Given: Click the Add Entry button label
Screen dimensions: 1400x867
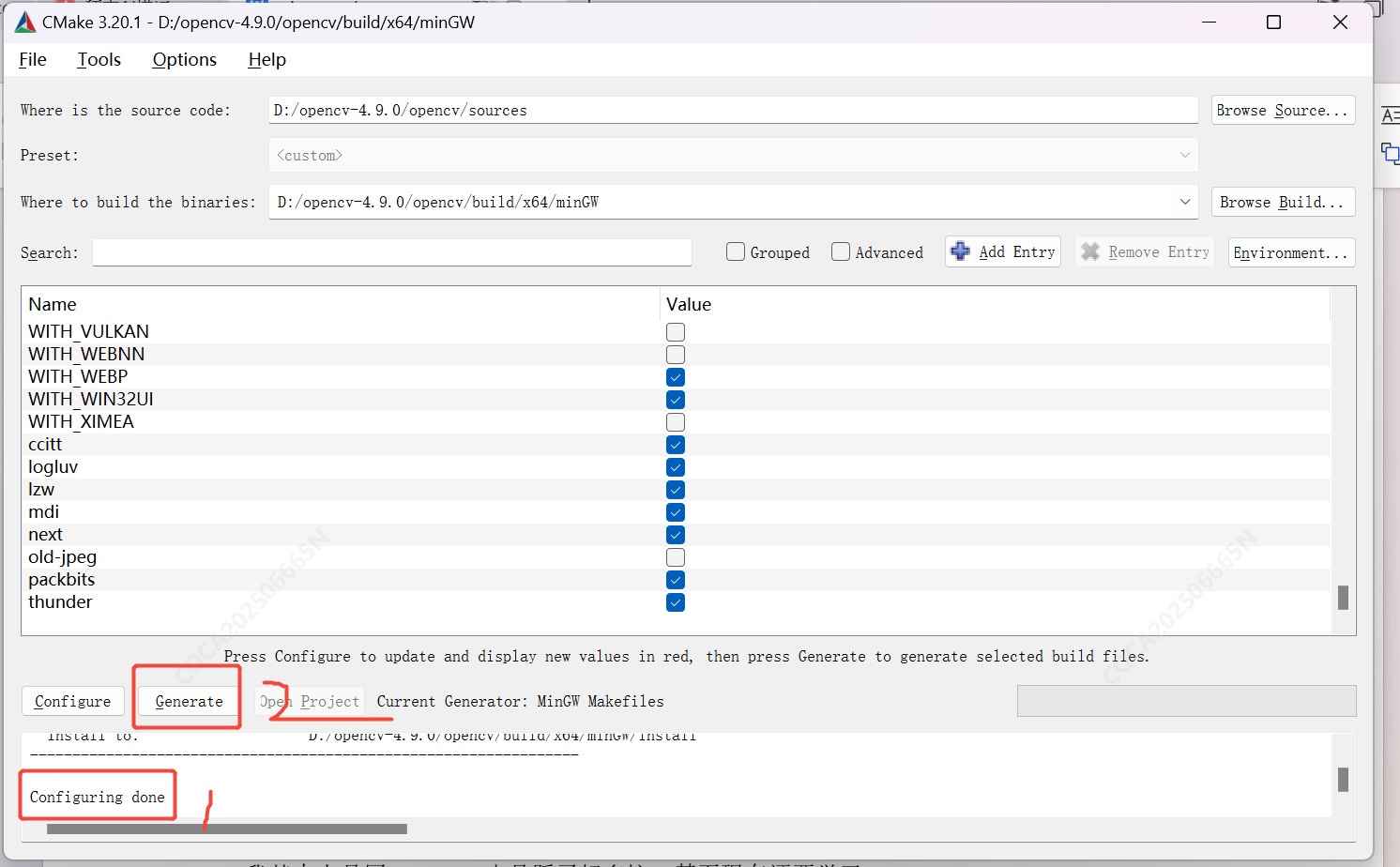Looking at the screenshot, I should click(x=1017, y=251).
